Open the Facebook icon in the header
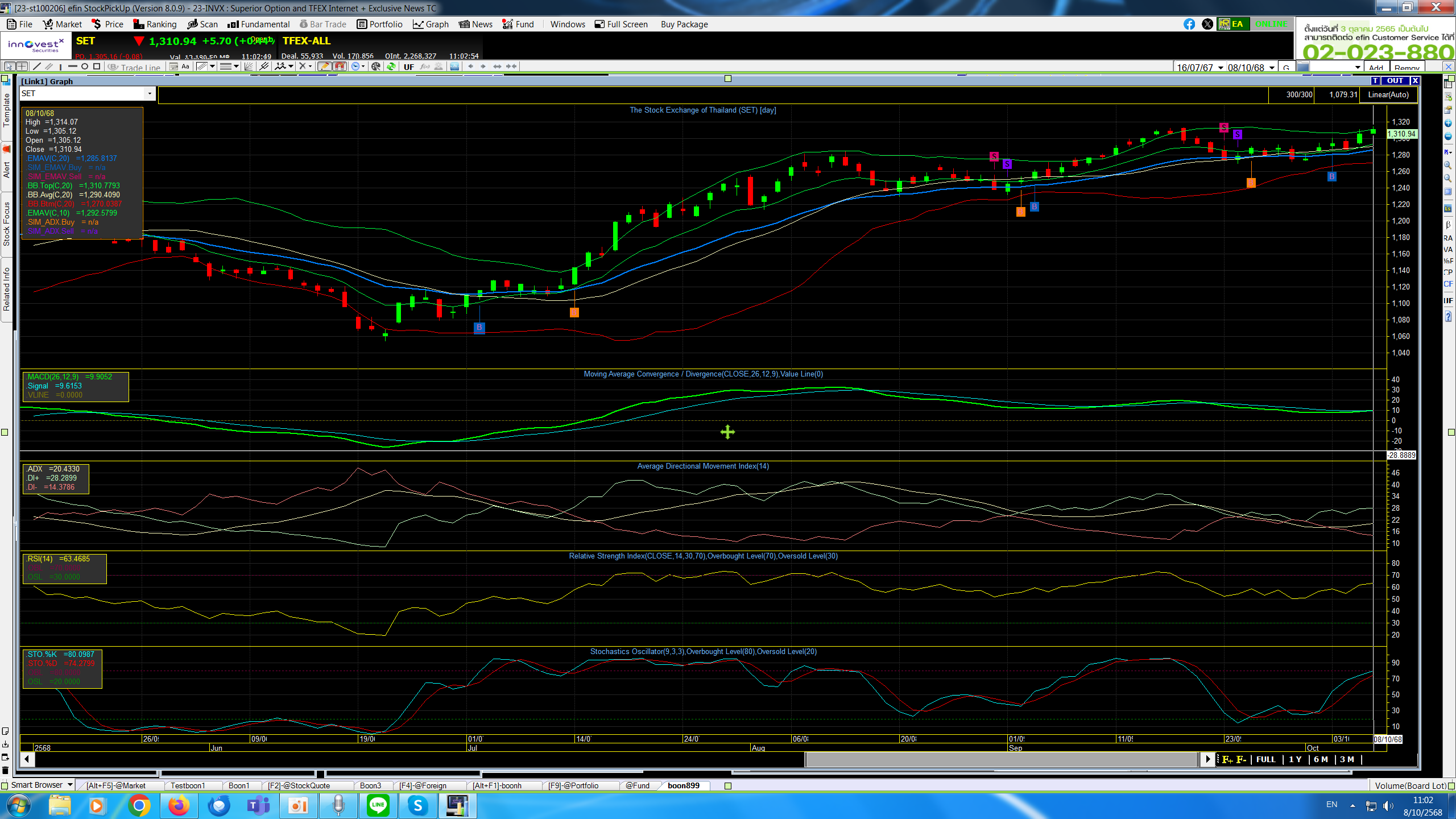 (x=1189, y=24)
